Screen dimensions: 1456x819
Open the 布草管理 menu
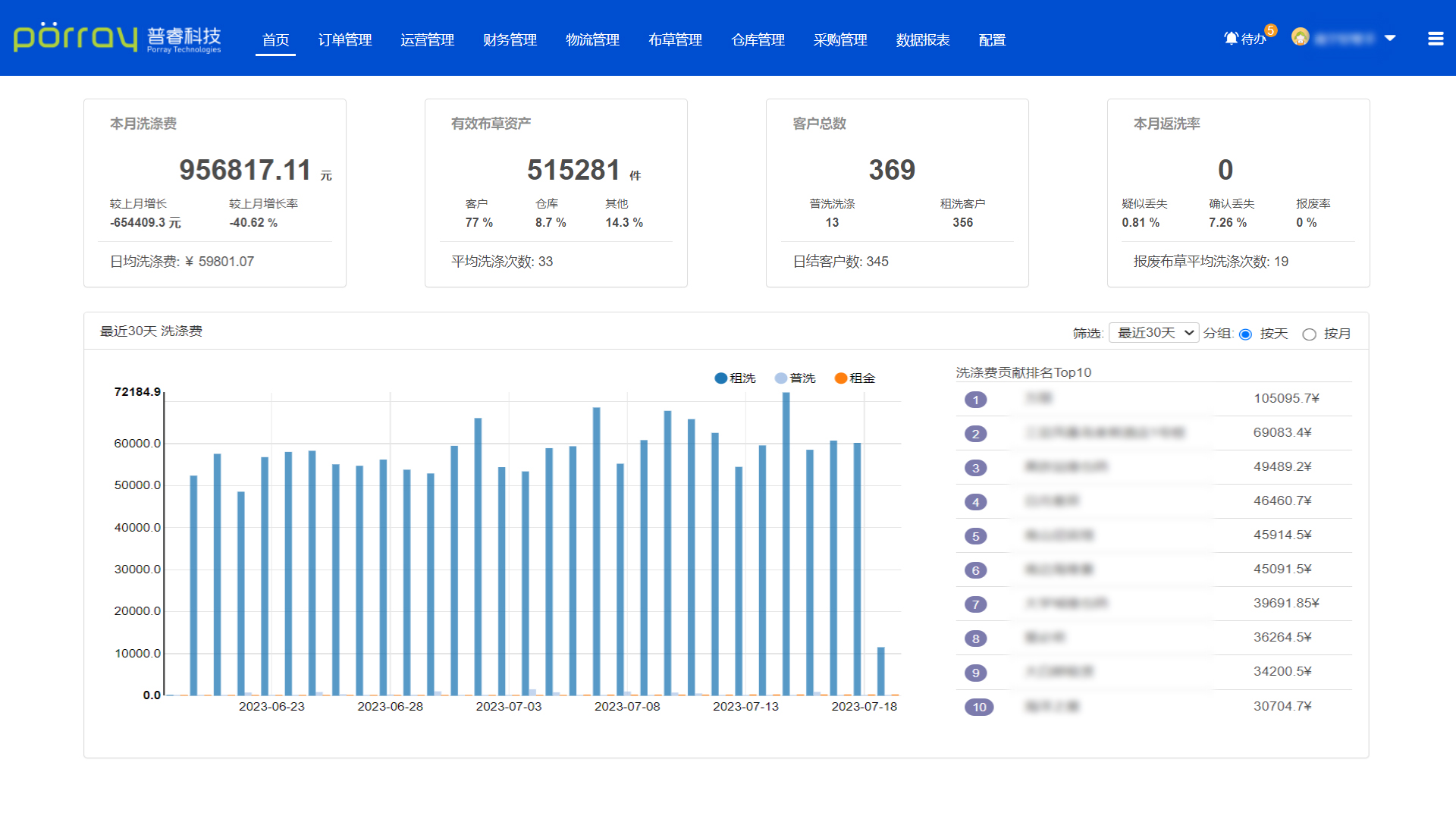[675, 40]
